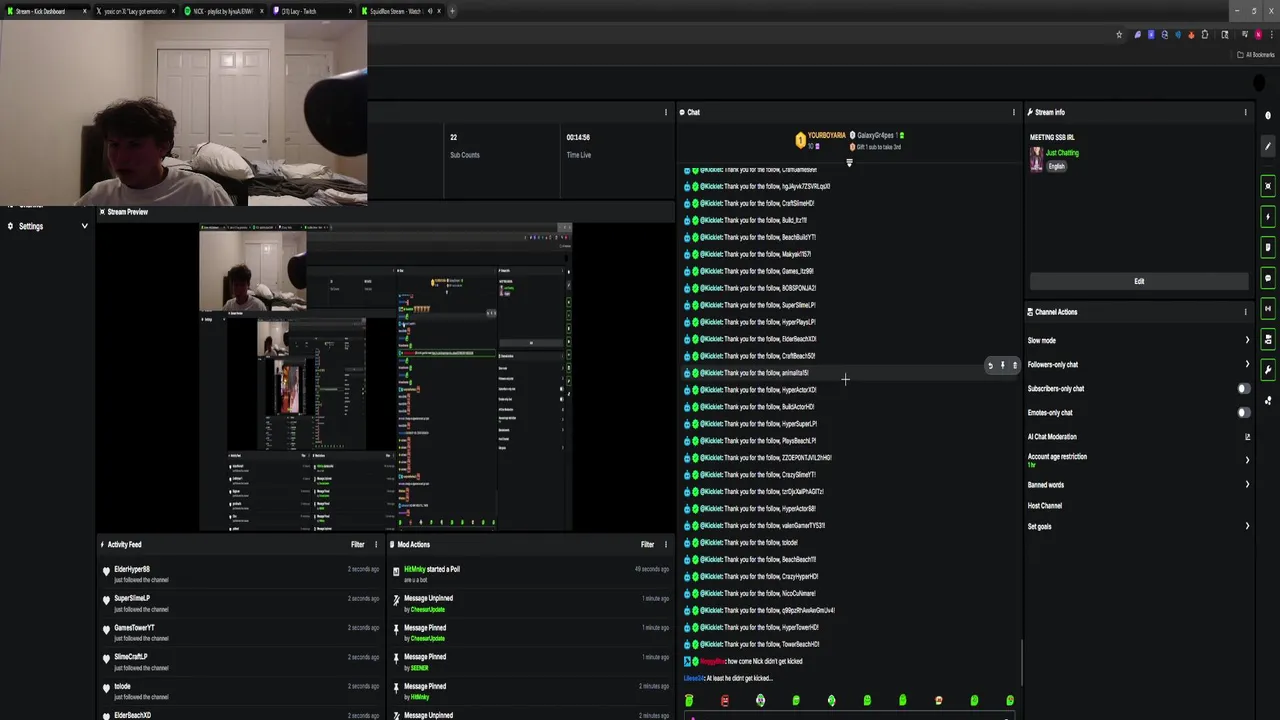
Task: Click the SEENER moderator name
Action: tap(418, 668)
